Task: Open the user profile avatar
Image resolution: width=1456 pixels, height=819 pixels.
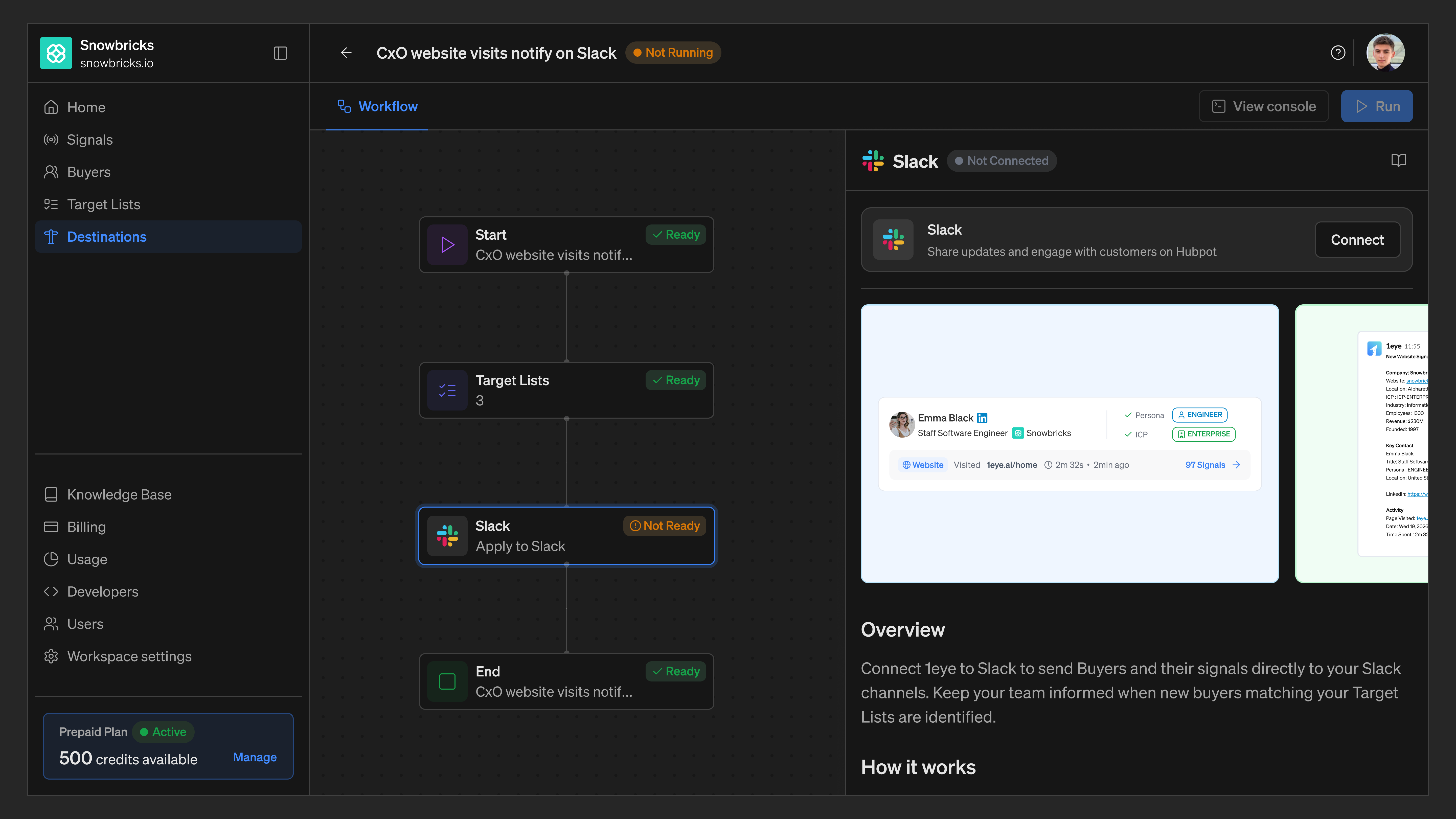Action: (1385, 53)
